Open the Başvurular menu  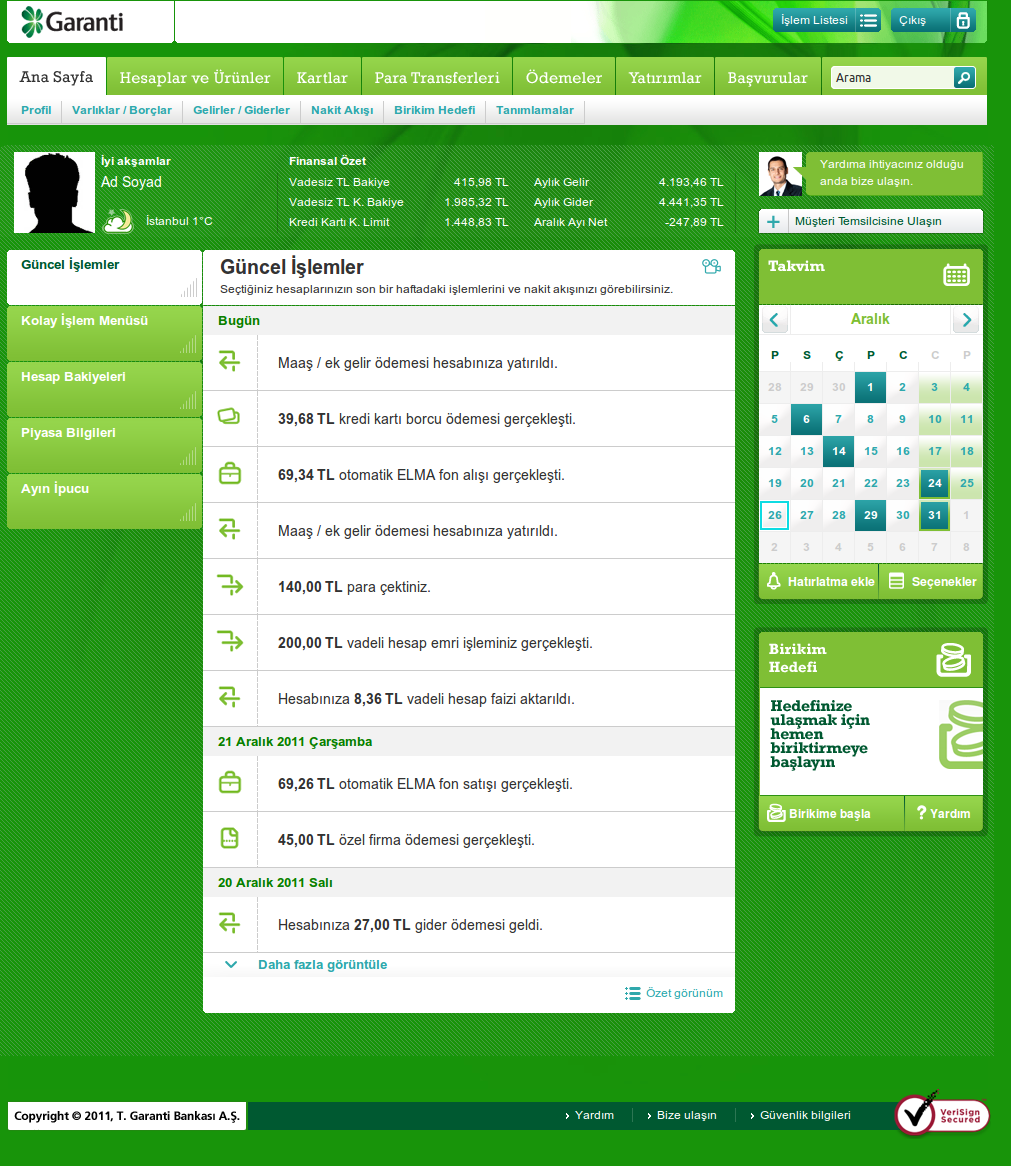pyautogui.click(x=767, y=77)
